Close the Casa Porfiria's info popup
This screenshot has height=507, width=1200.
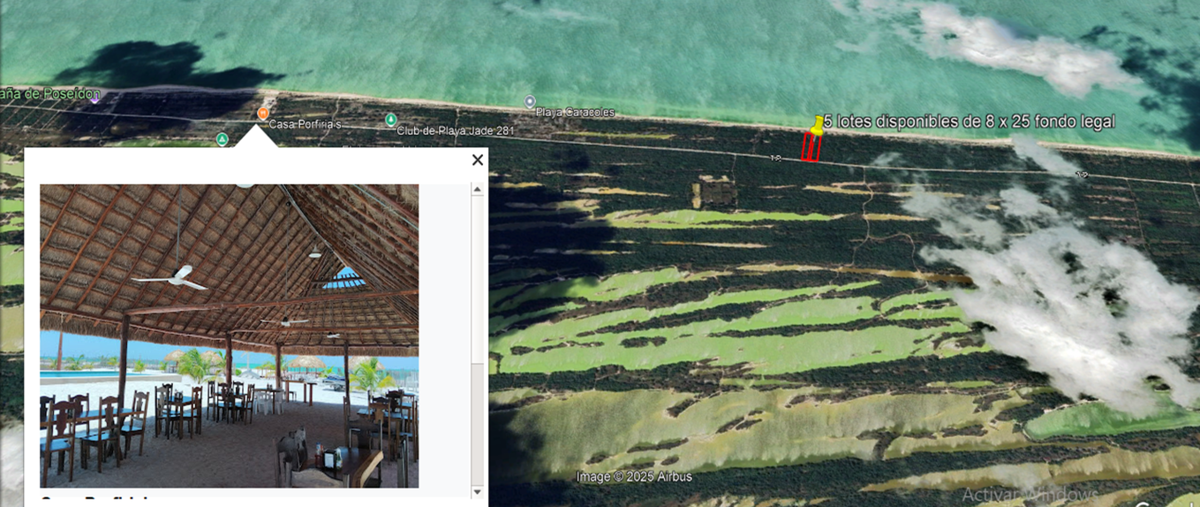[477, 160]
